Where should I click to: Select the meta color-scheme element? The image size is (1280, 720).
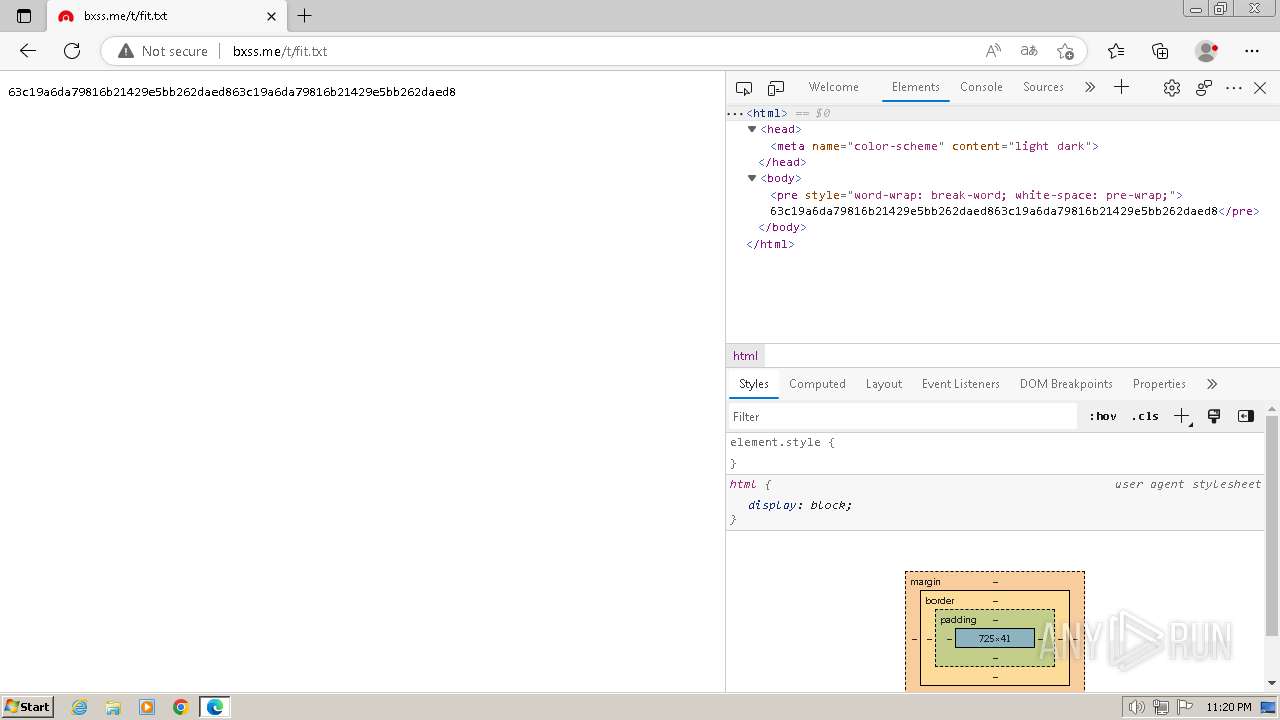point(934,146)
